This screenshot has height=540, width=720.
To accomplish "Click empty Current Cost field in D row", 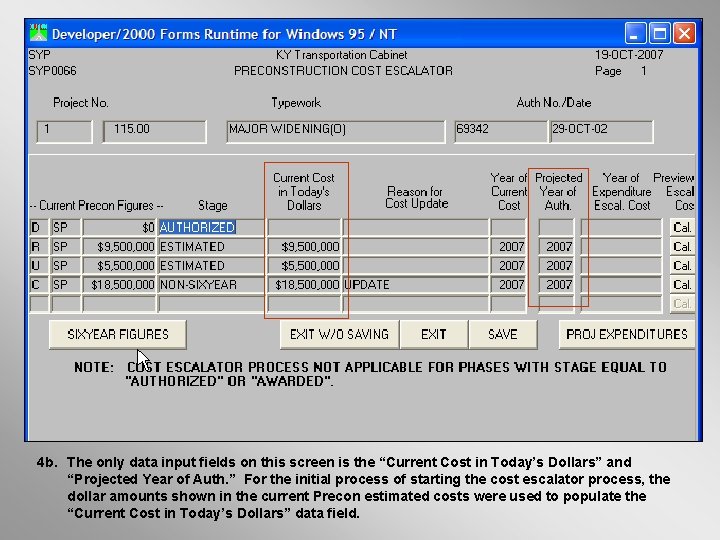I will (304, 227).
